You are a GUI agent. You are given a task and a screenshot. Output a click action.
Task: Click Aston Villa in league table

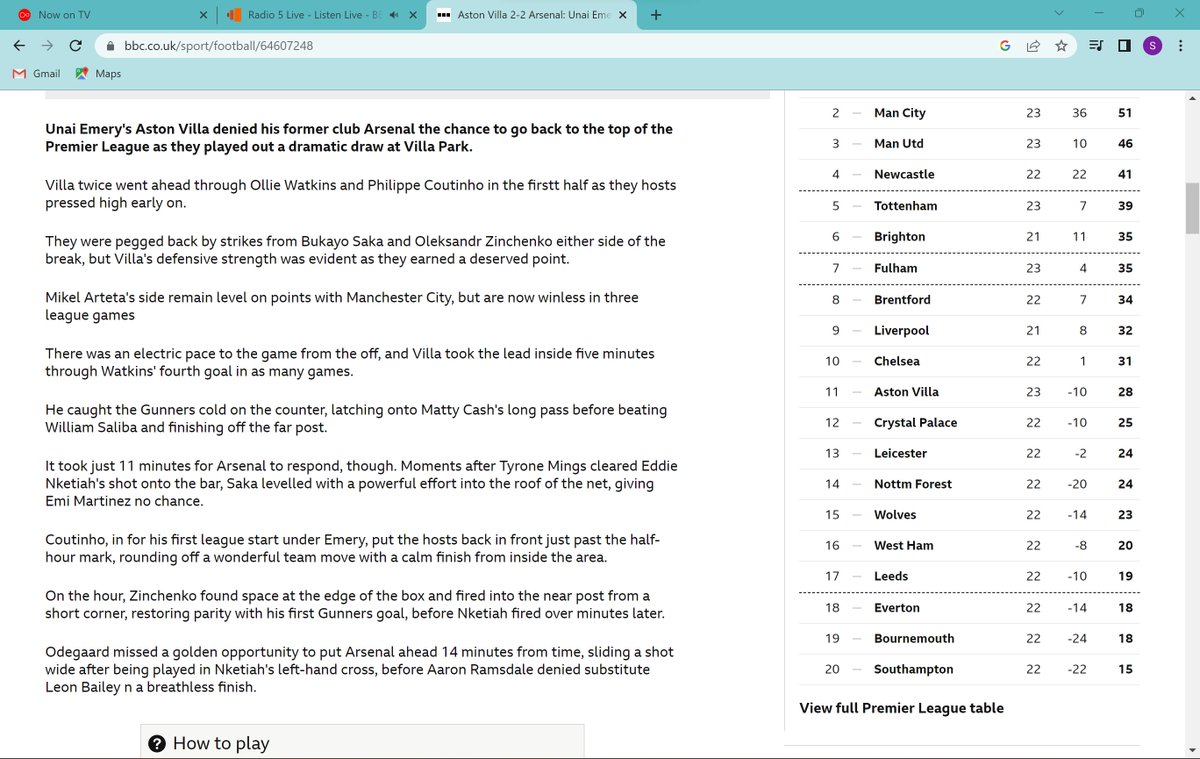tap(907, 392)
